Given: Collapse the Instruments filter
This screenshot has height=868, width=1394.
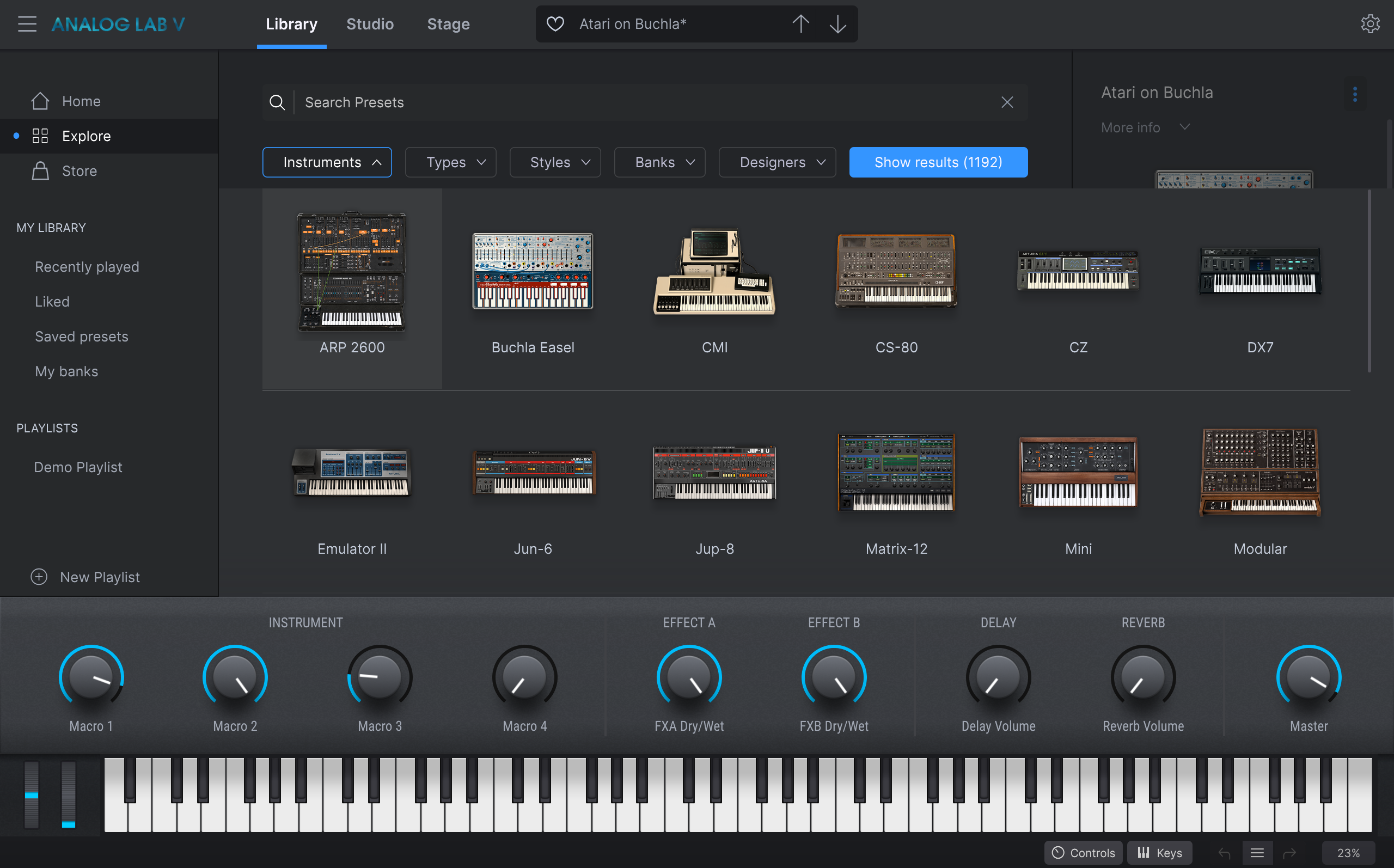Looking at the screenshot, I should pos(327,162).
